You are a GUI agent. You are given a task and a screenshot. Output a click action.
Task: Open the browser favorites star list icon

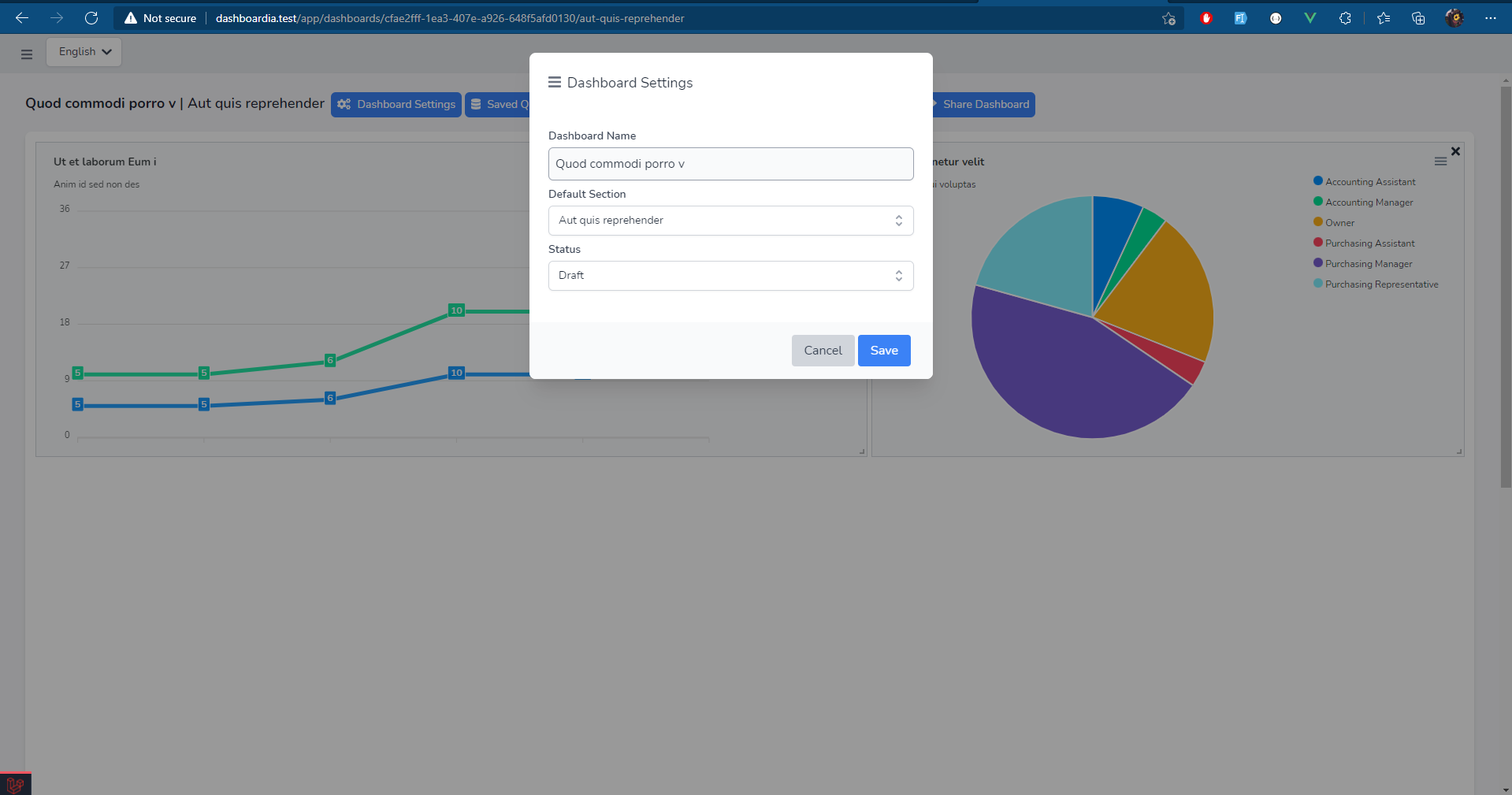tap(1383, 18)
